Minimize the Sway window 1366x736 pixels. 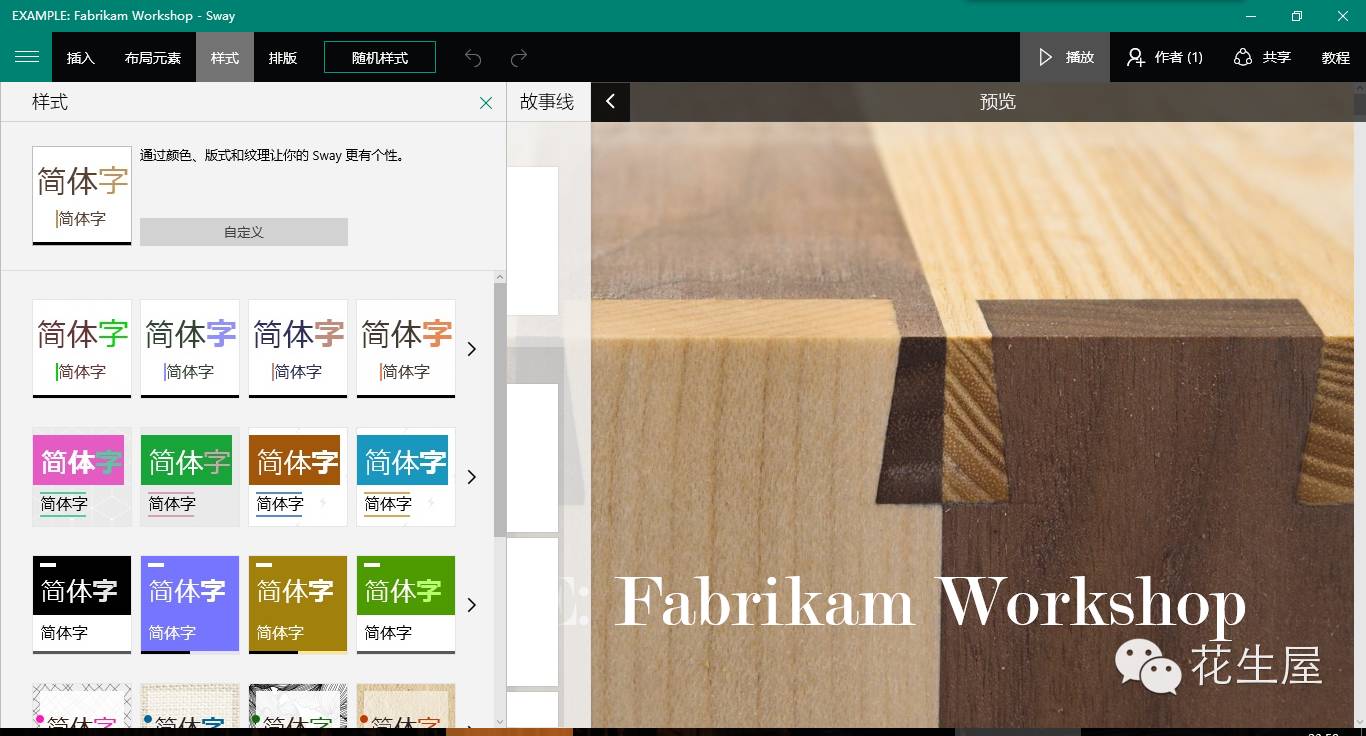click(x=1251, y=16)
